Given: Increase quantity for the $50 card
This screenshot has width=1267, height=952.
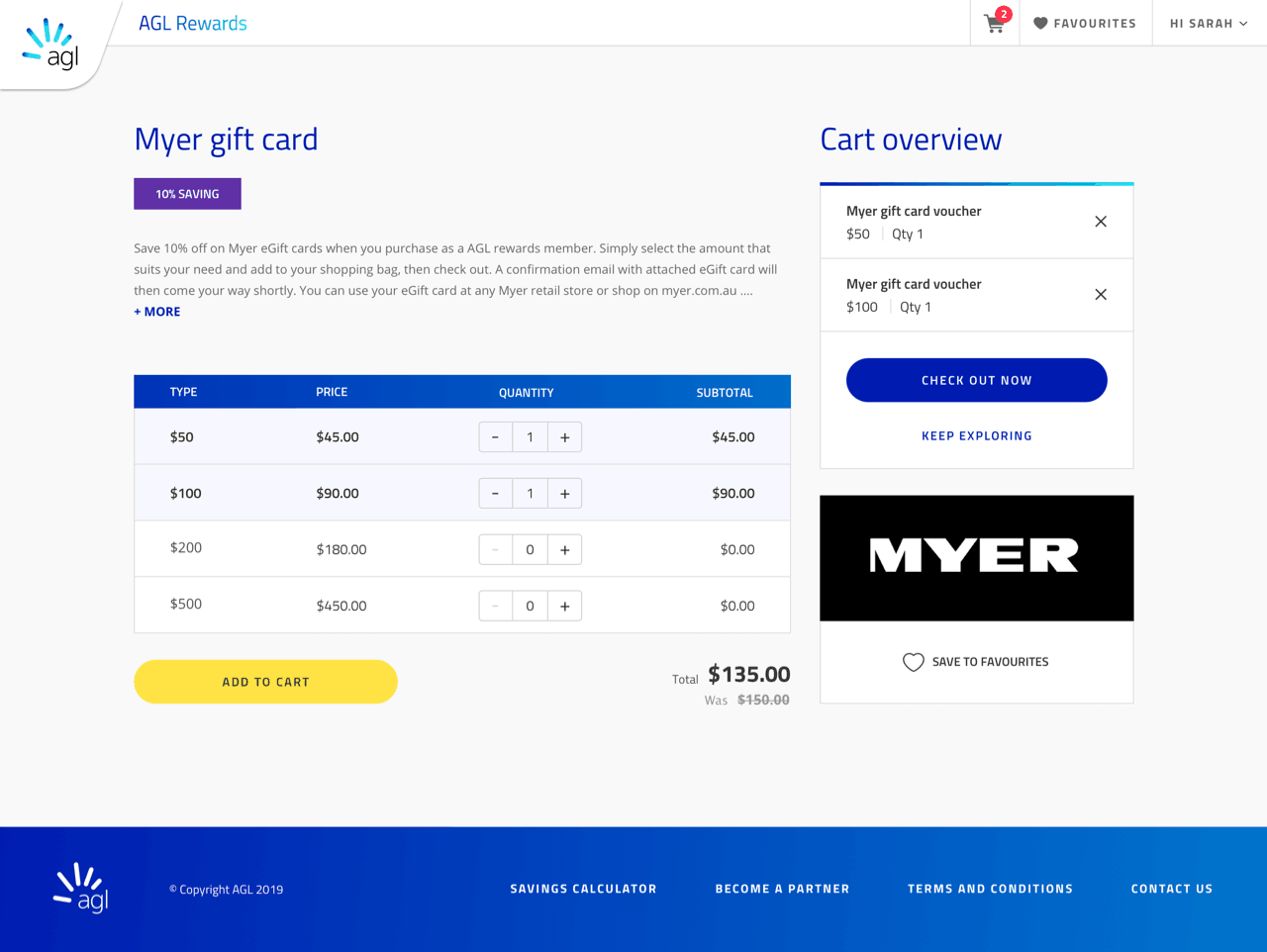Looking at the screenshot, I should pos(564,437).
